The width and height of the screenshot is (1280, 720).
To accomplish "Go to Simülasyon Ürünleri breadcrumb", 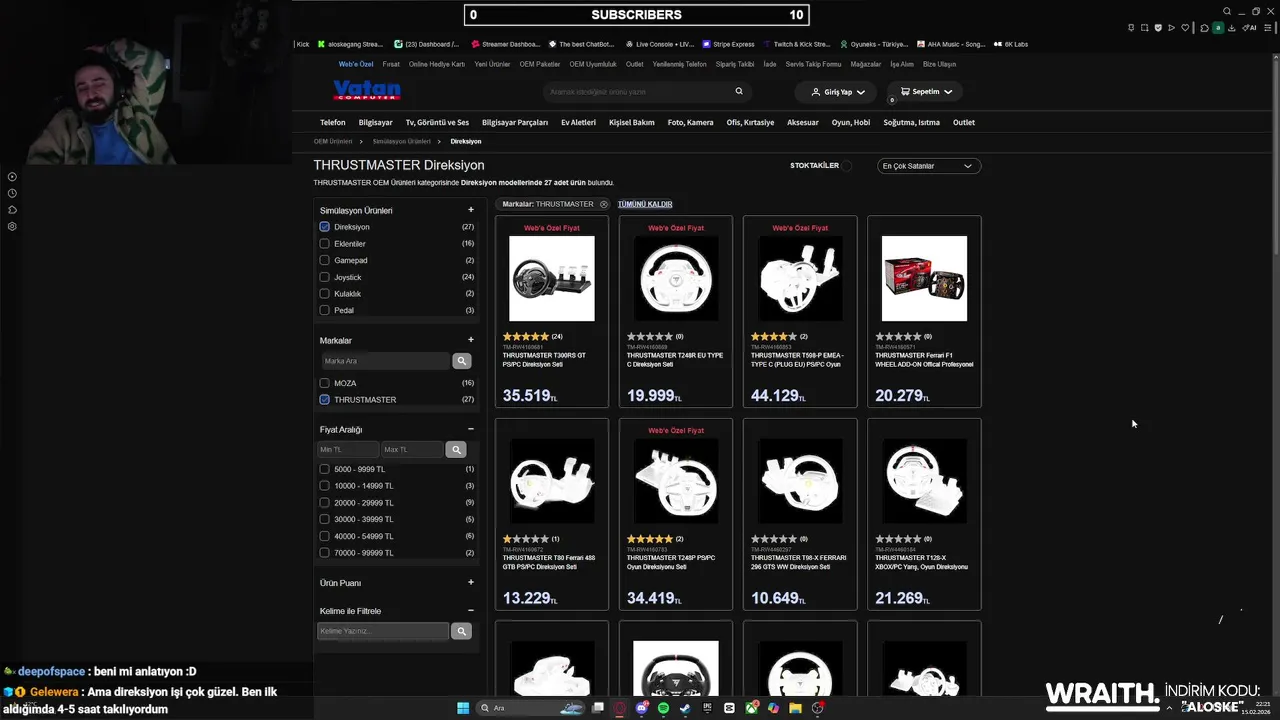I will [402, 141].
